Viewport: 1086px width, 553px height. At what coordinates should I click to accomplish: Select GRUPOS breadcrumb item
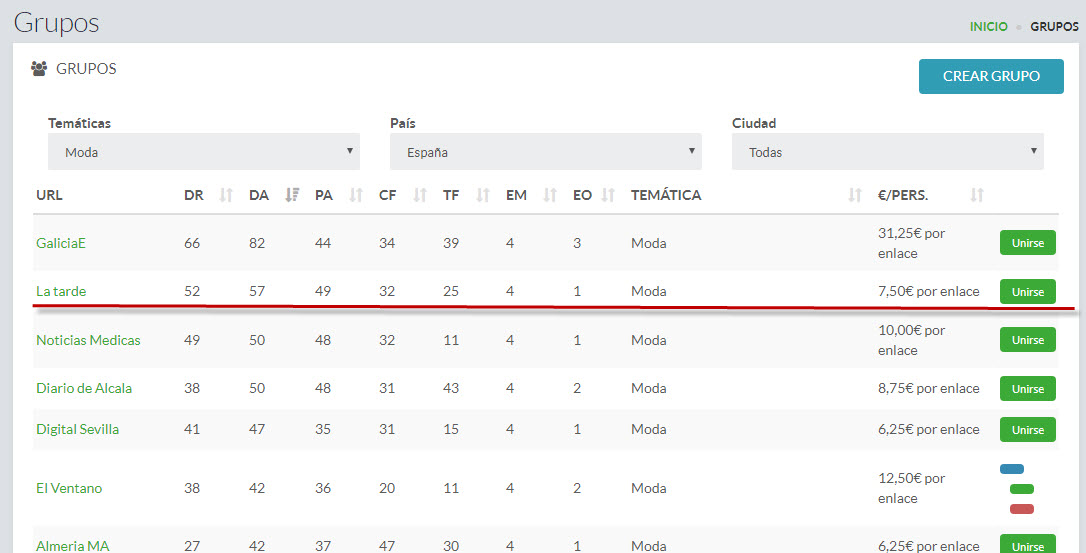1054,26
